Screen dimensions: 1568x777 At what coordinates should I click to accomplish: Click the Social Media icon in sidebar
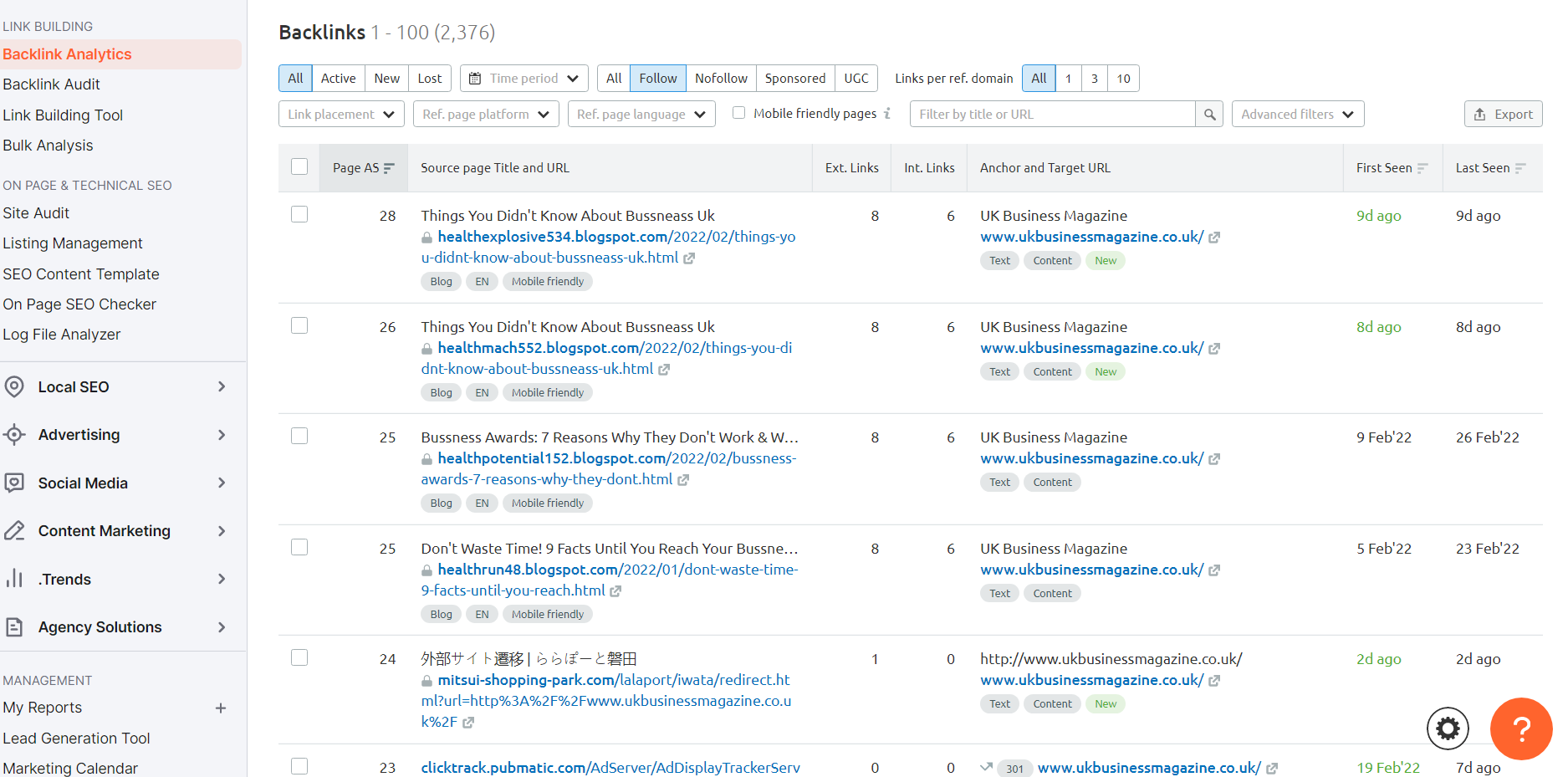click(x=14, y=483)
